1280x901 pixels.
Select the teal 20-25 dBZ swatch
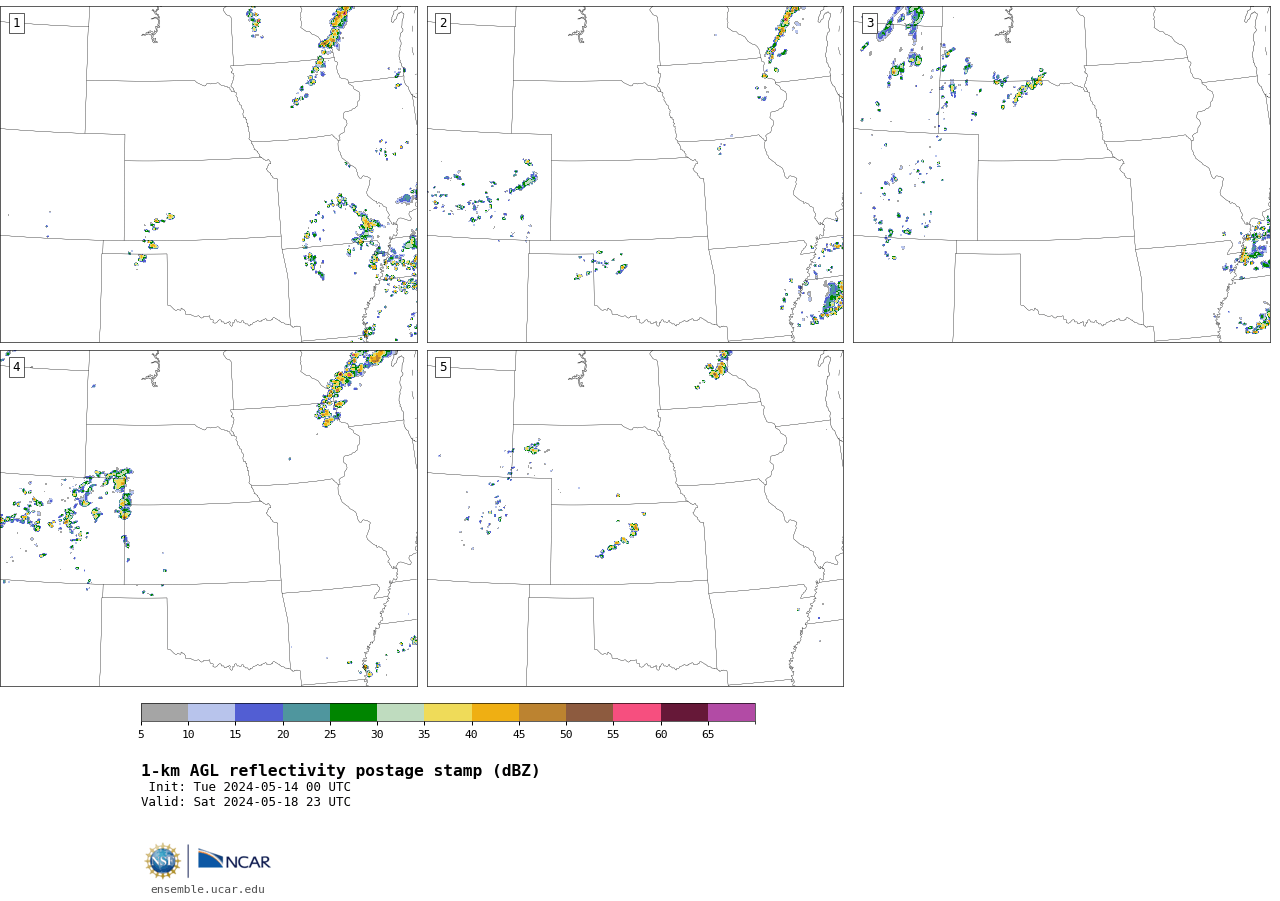point(306,713)
